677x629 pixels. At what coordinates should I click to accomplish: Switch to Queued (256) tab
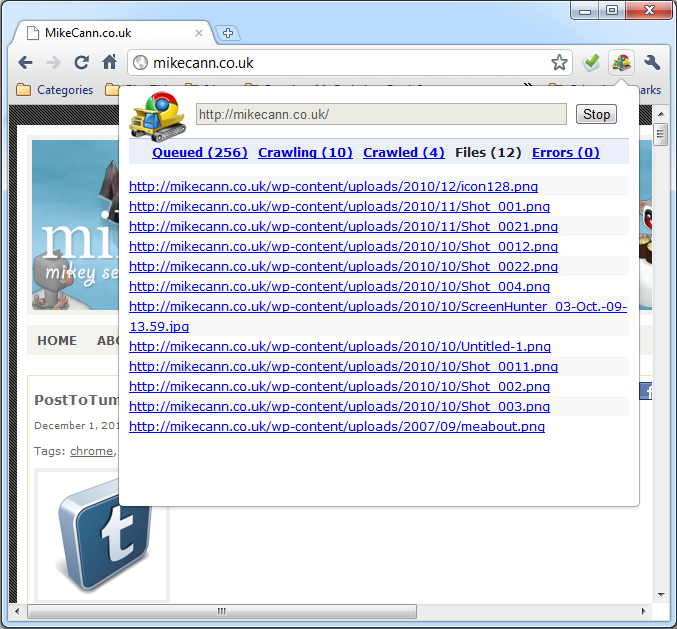click(x=199, y=153)
